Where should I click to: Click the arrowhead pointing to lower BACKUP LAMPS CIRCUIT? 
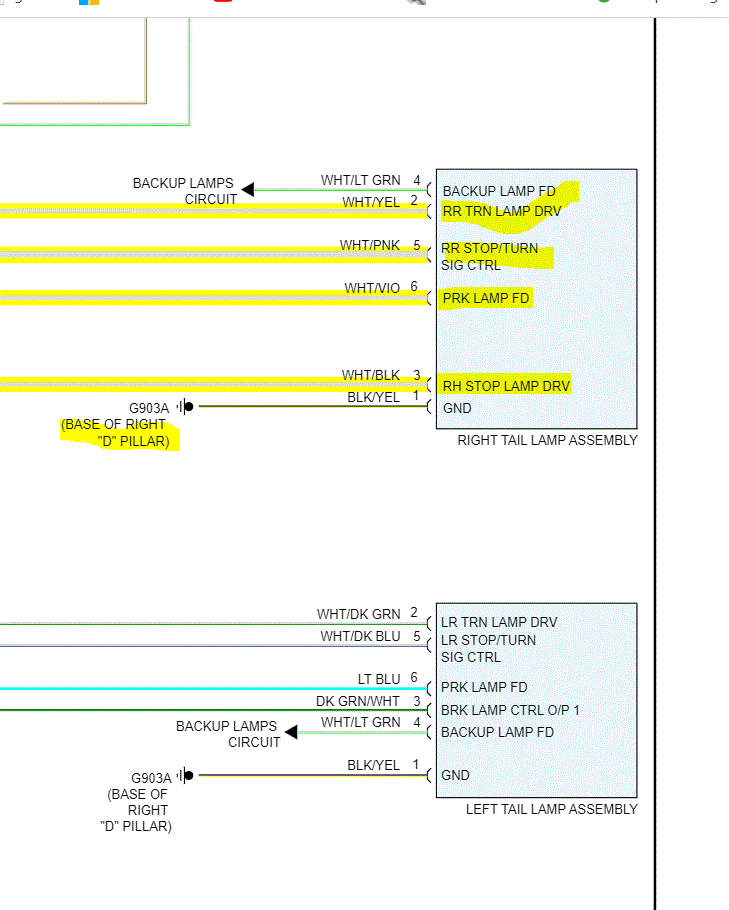click(291, 732)
